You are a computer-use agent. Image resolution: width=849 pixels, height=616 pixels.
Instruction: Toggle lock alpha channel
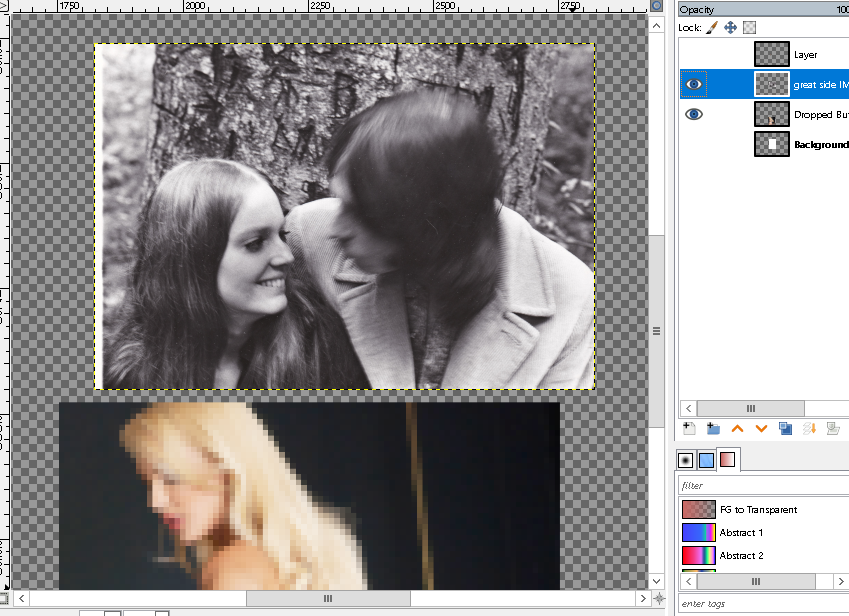coord(749,28)
